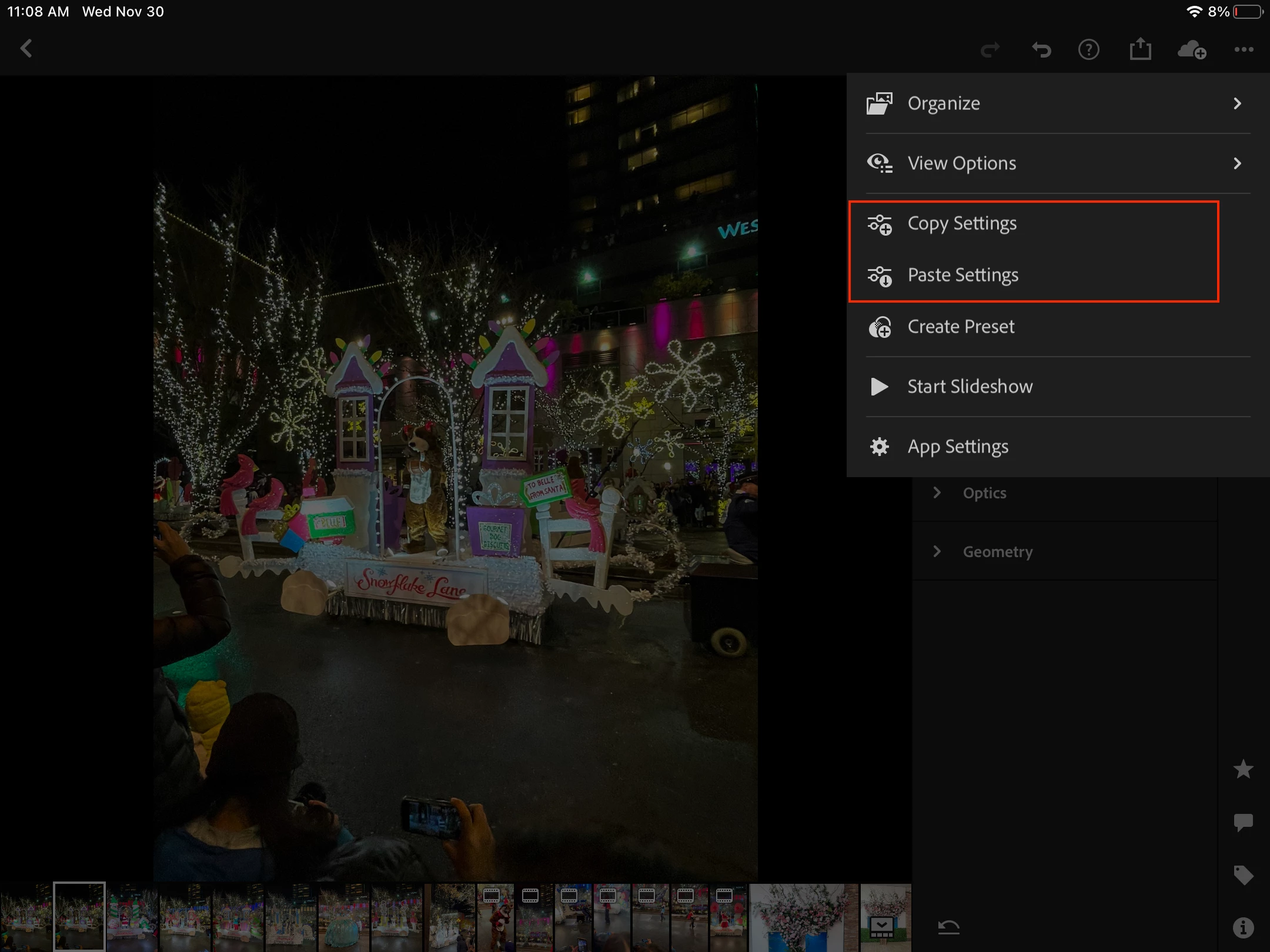Viewport: 1270px width, 952px height.
Task: Expand the Geometry panel section
Action: (997, 552)
